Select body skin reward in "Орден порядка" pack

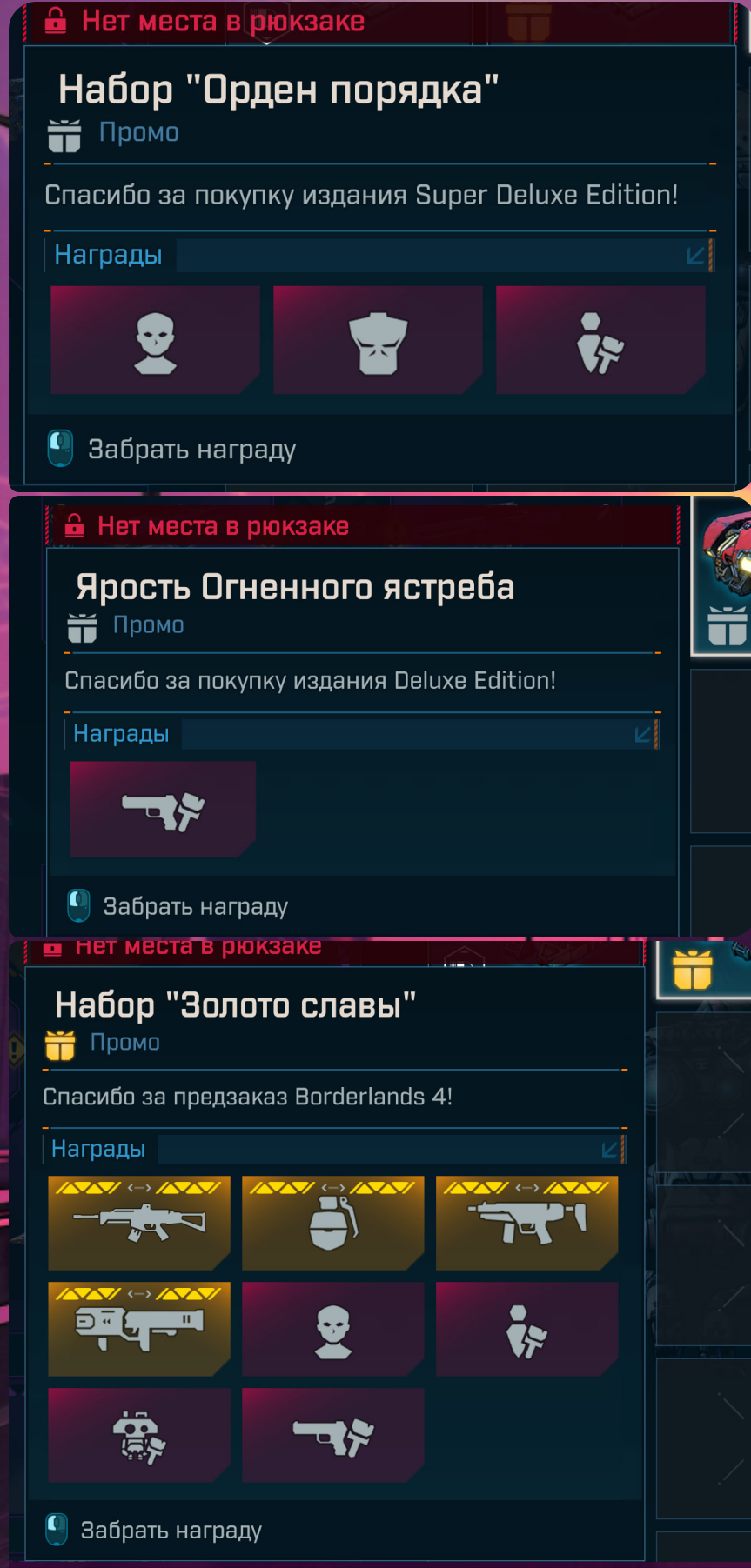[x=378, y=340]
